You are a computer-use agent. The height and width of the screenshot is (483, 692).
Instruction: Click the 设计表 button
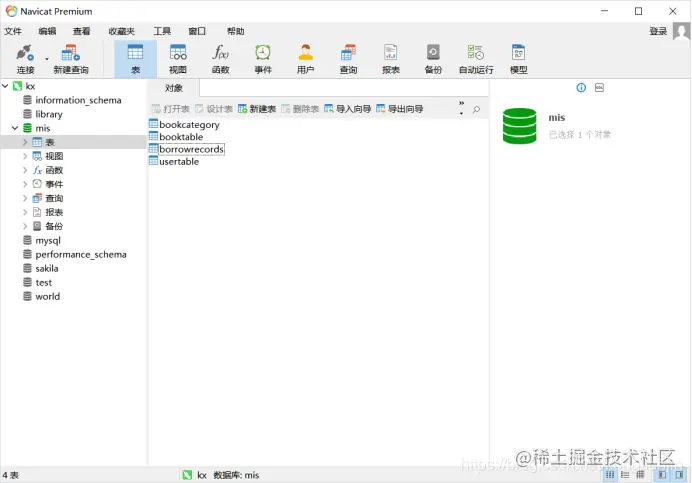214,109
